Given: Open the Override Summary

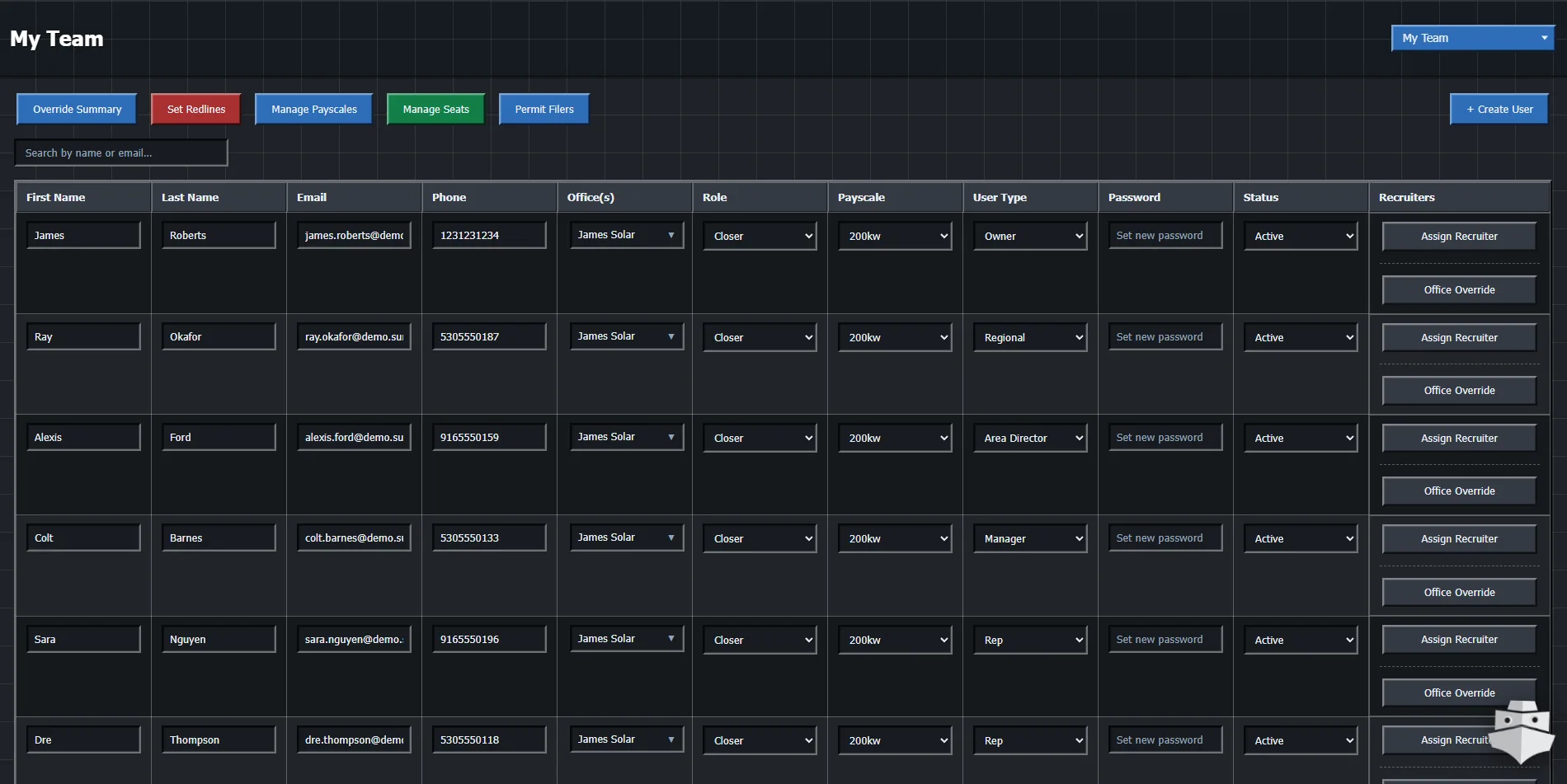Looking at the screenshot, I should pos(77,109).
